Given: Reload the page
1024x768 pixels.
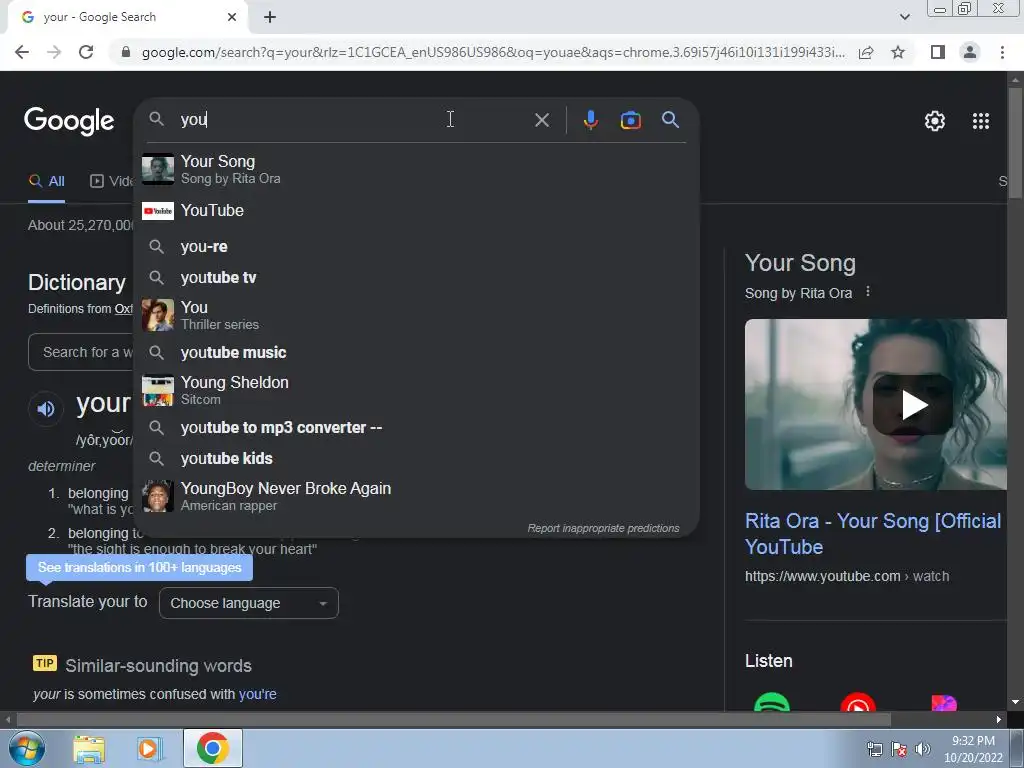Looking at the screenshot, I should (86, 52).
